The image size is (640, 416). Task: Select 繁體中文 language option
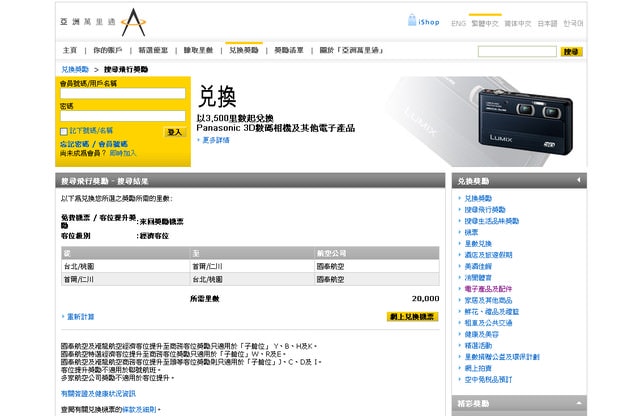click(485, 24)
